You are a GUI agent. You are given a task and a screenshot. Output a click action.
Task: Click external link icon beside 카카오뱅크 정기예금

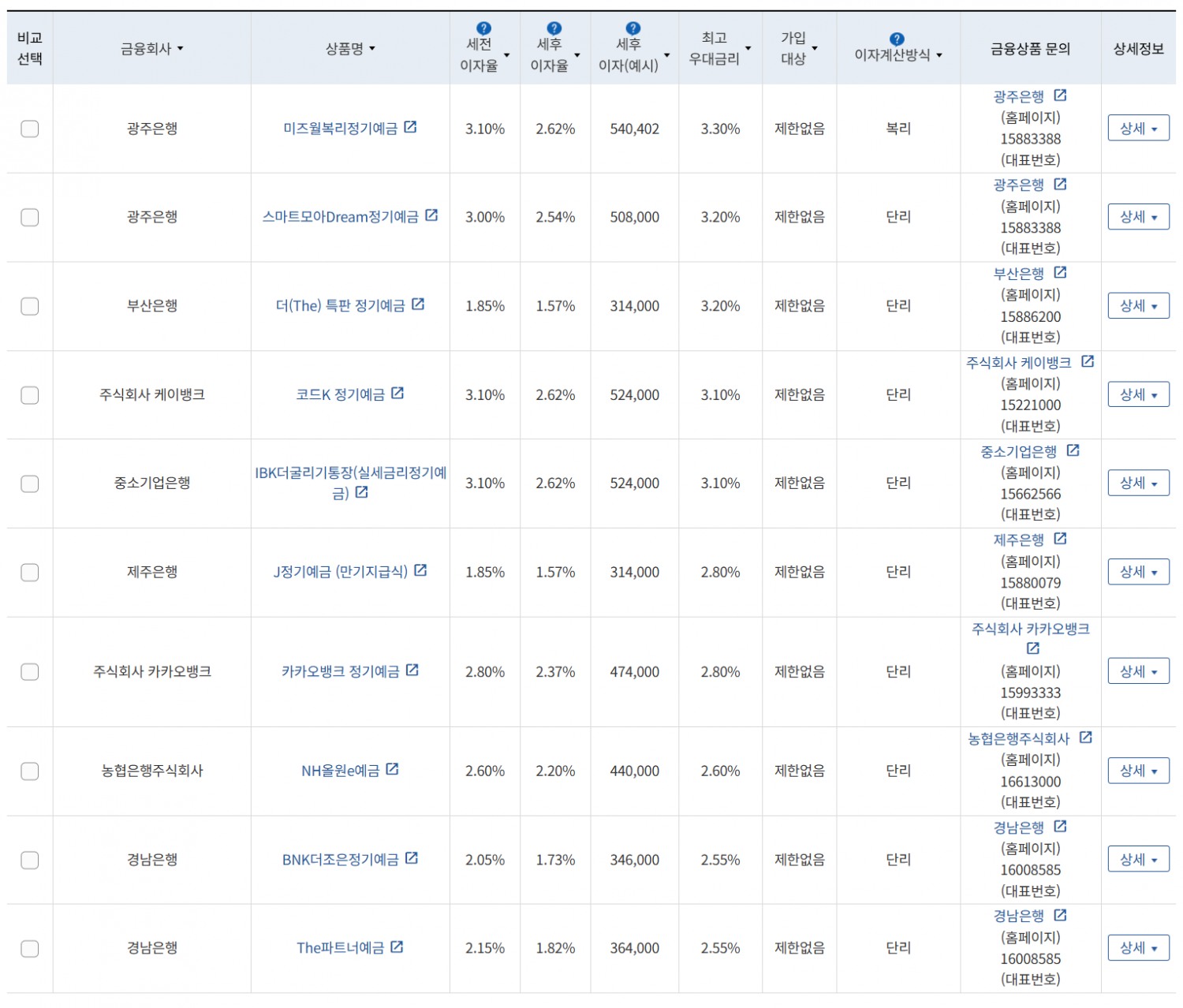pyautogui.click(x=412, y=670)
